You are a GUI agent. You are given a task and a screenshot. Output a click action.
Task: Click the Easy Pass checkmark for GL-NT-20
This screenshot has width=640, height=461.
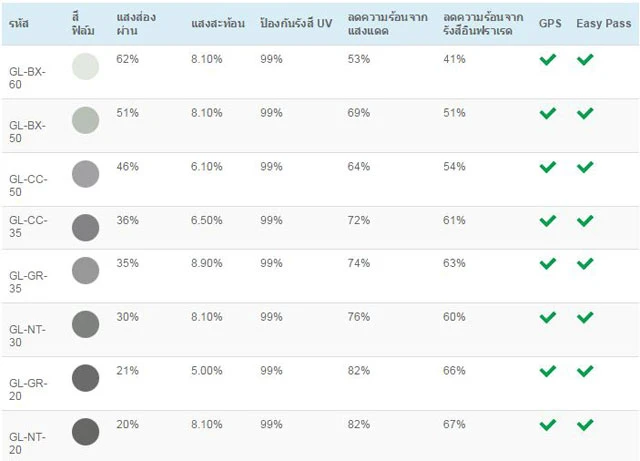point(585,425)
